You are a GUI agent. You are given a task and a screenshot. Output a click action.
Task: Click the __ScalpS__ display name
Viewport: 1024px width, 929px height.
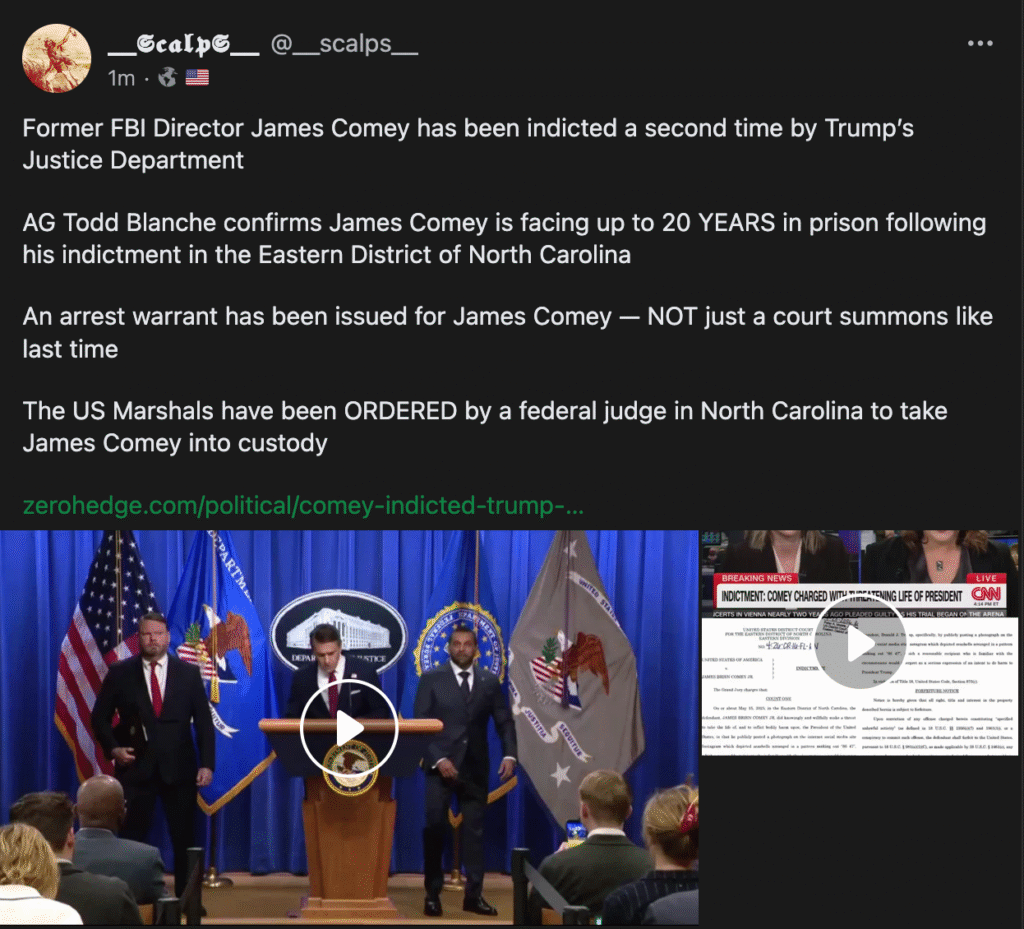[x=184, y=44]
